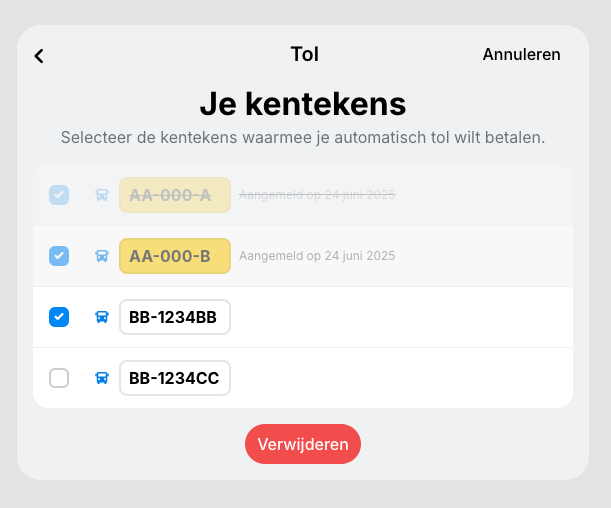This screenshot has height=508, width=611.
Task: Click the car icon beside AA-000-A
Action: [x=102, y=195]
